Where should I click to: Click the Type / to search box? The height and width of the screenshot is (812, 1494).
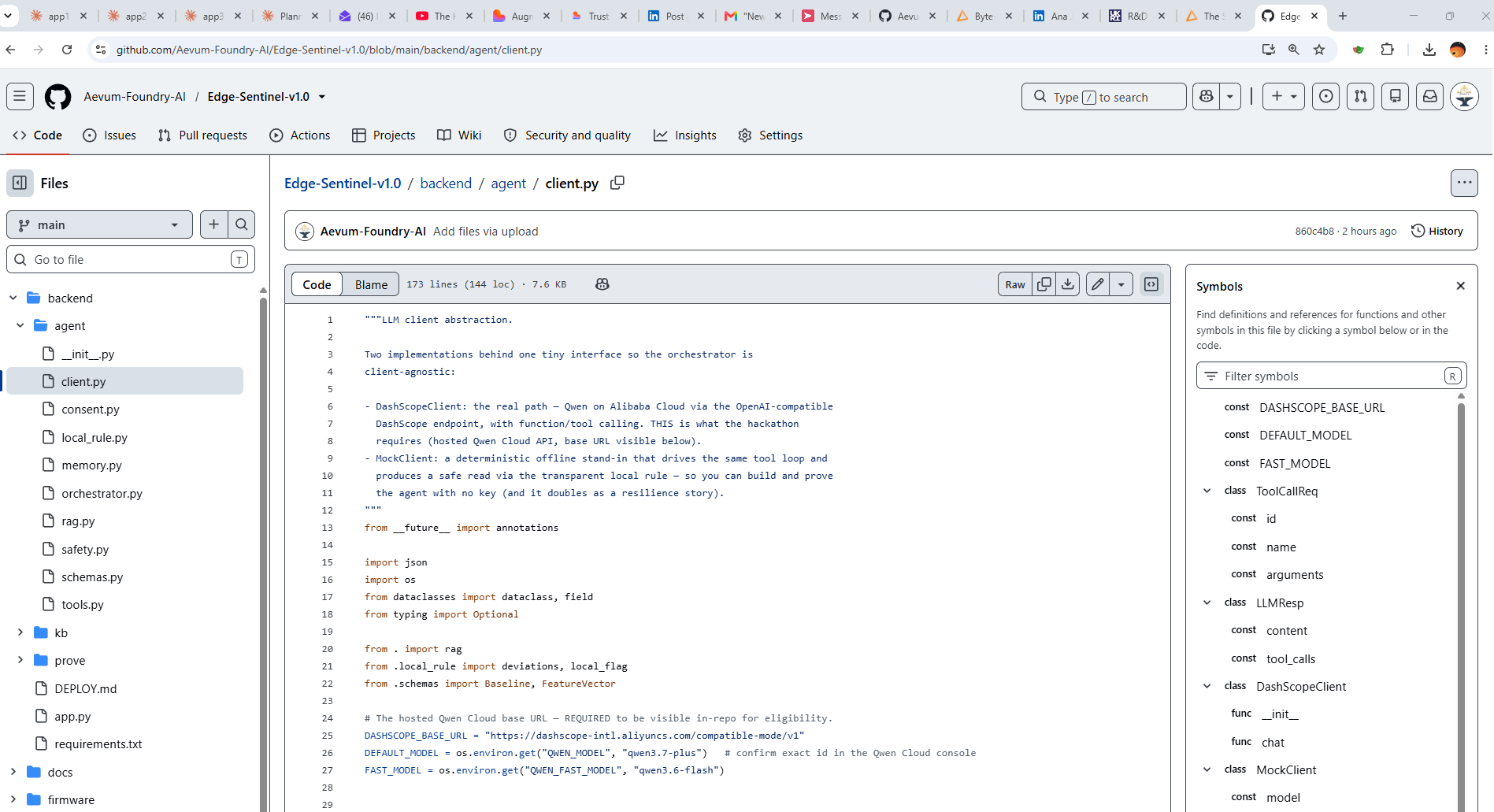(1103, 96)
